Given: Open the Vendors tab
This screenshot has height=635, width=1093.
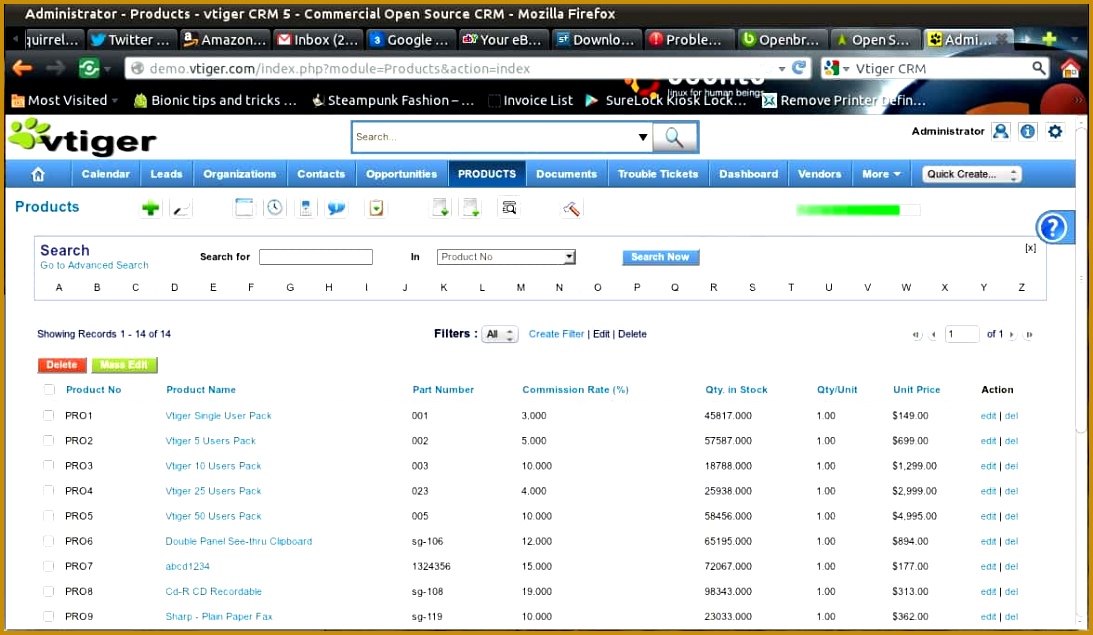Looking at the screenshot, I should [x=819, y=174].
